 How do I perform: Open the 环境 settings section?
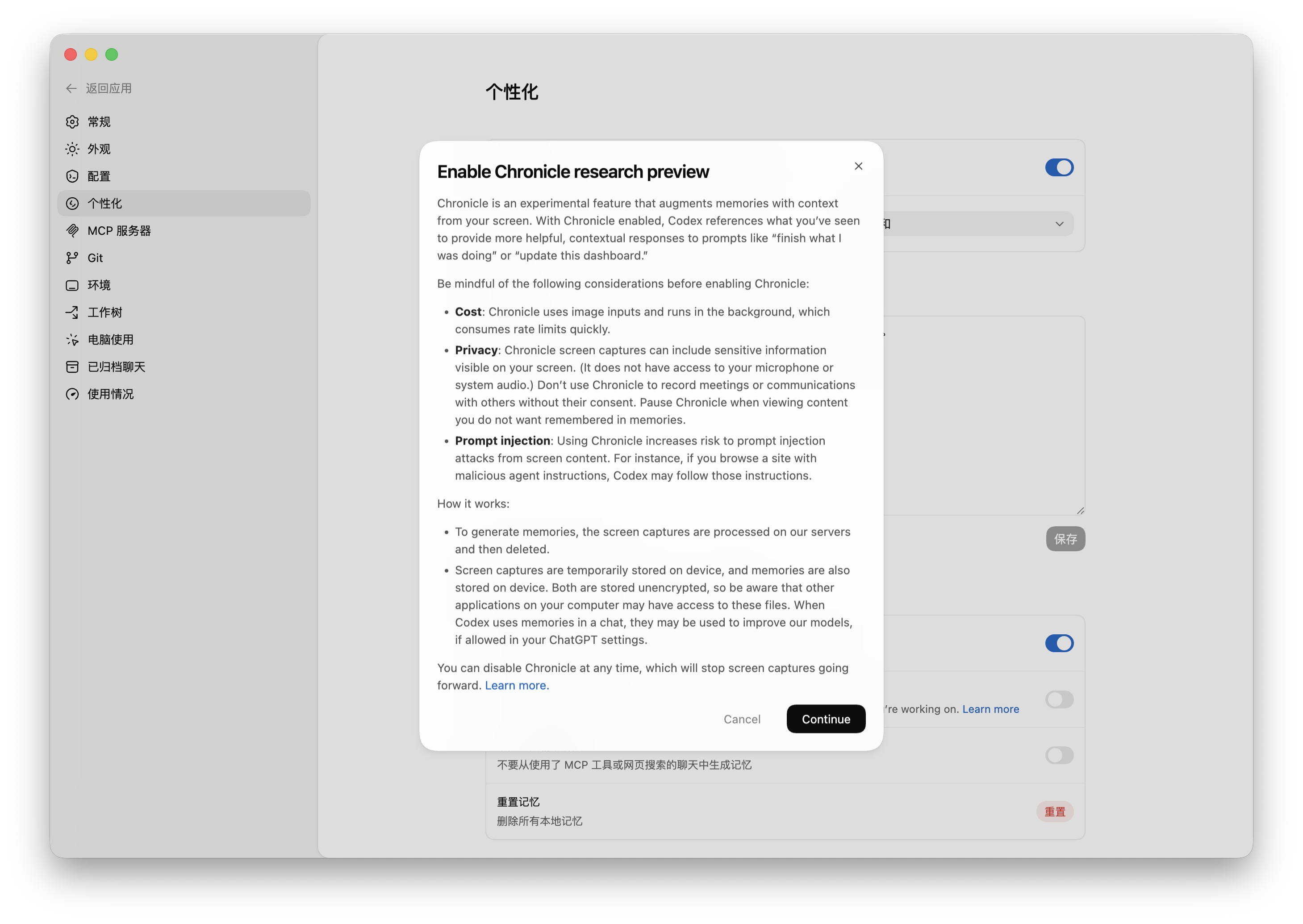pyautogui.click(x=99, y=285)
